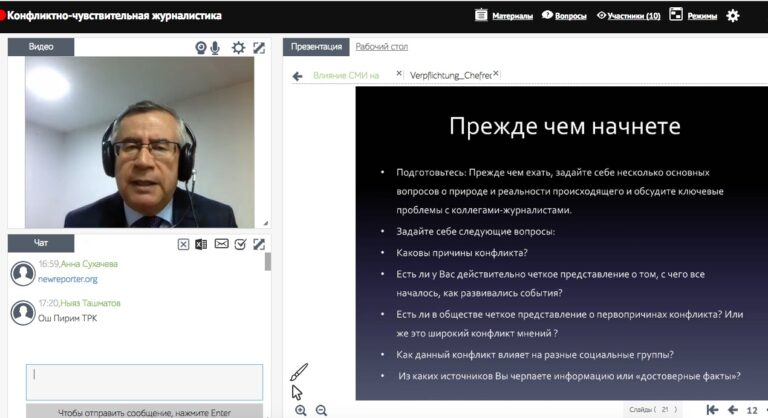Screen dimensions: 768x418
Task: Show Участники (10) participants list
Action: 633,16
